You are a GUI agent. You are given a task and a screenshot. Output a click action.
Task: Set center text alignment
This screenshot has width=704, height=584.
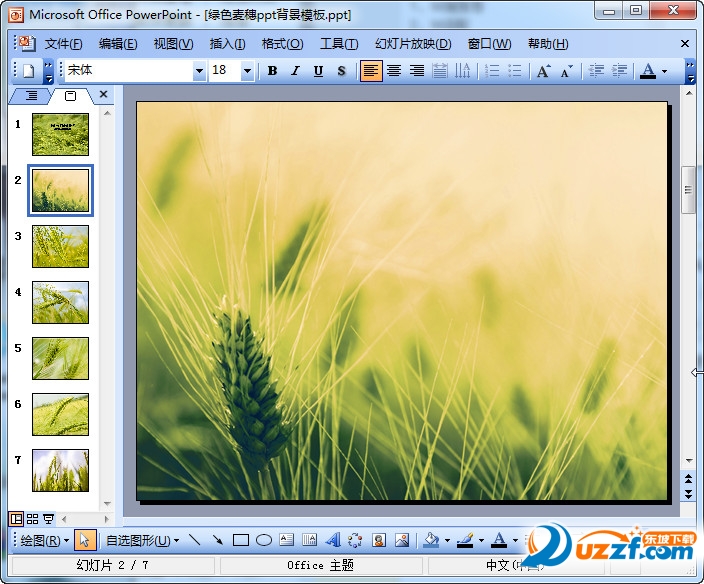click(x=394, y=71)
